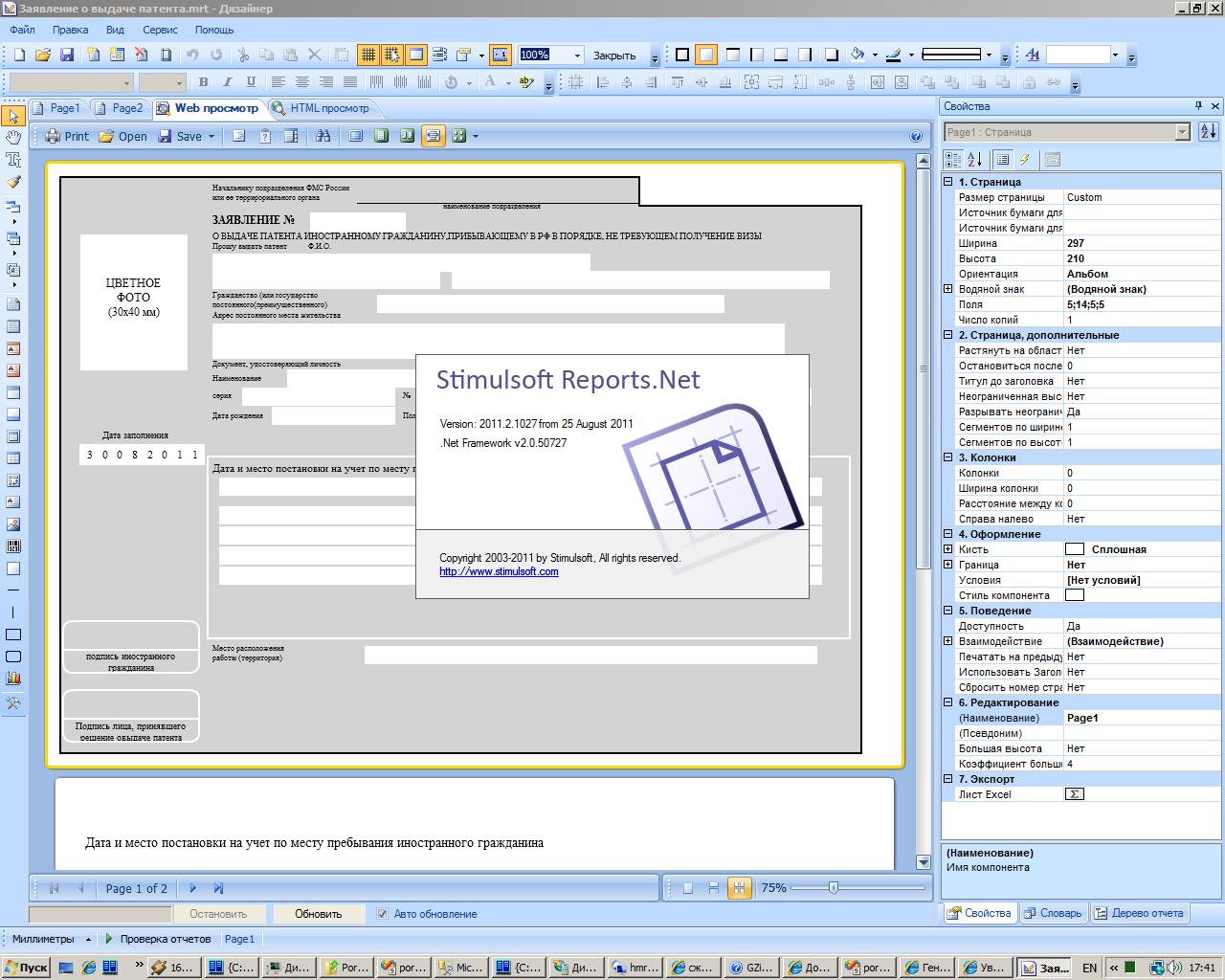The height and width of the screenshot is (980, 1225).
Task: Toggle Thumbnails panel icon in viewer
Action: [x=291, y=136]
